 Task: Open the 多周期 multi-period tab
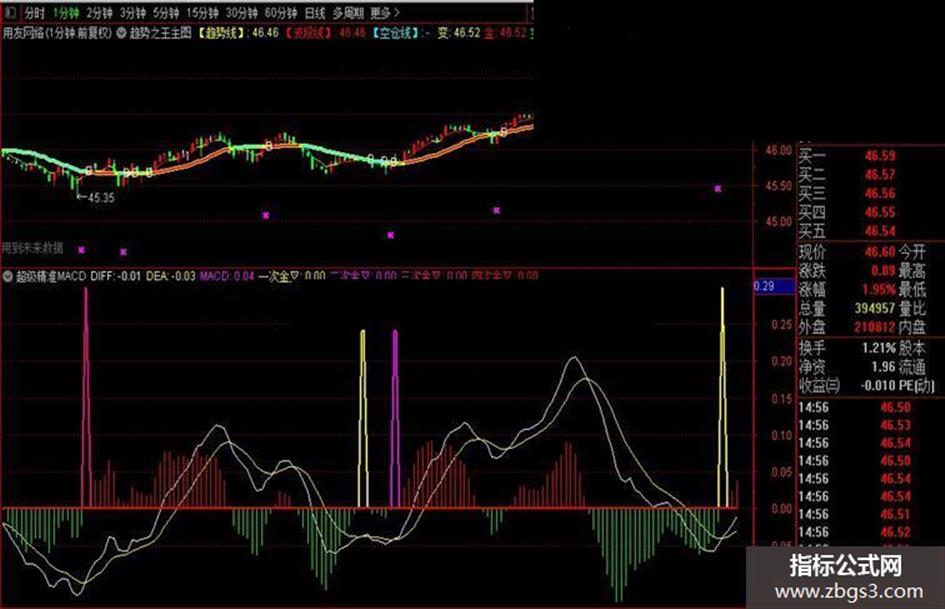tap(348, 13)
